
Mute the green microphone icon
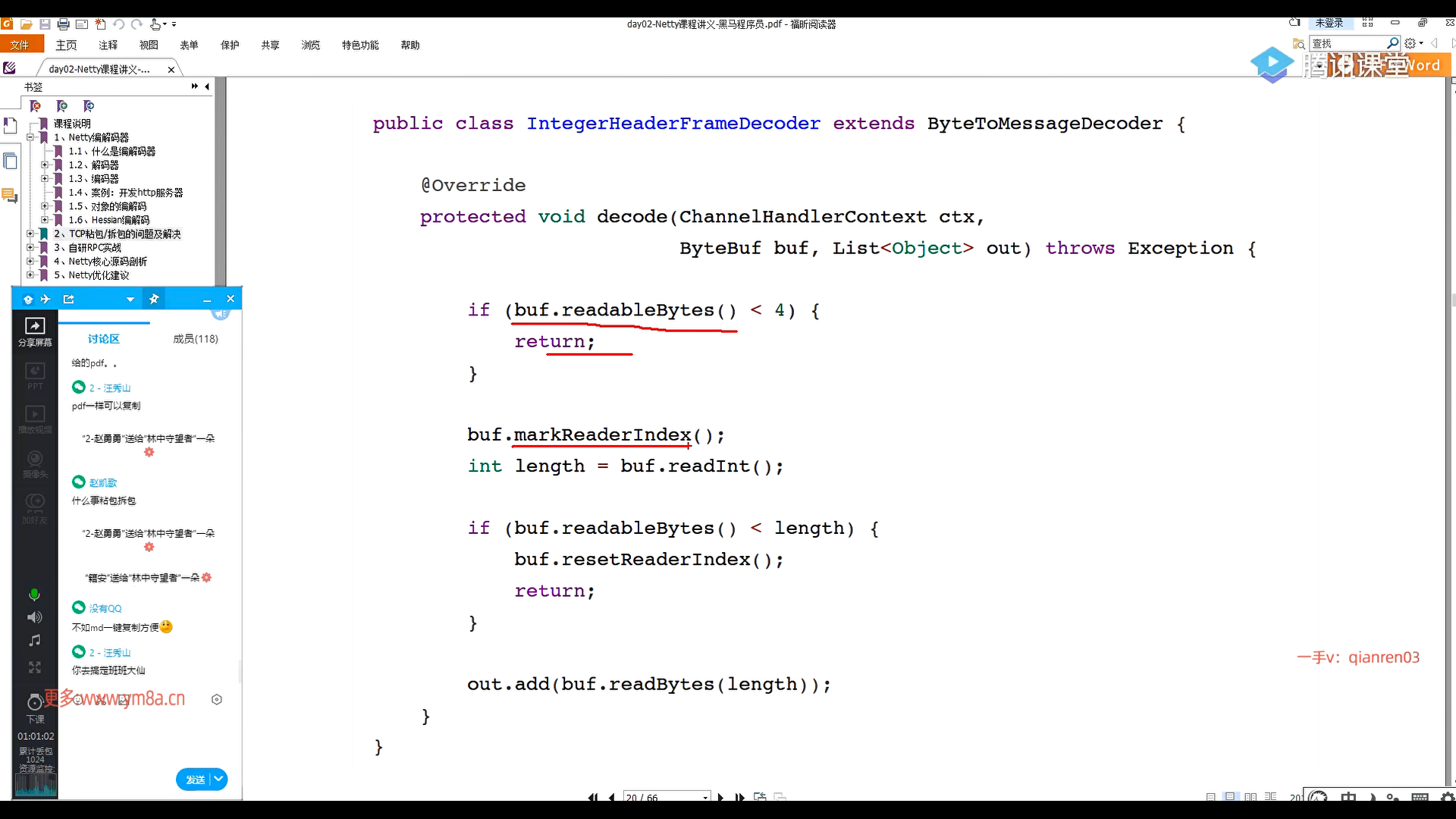34,595
